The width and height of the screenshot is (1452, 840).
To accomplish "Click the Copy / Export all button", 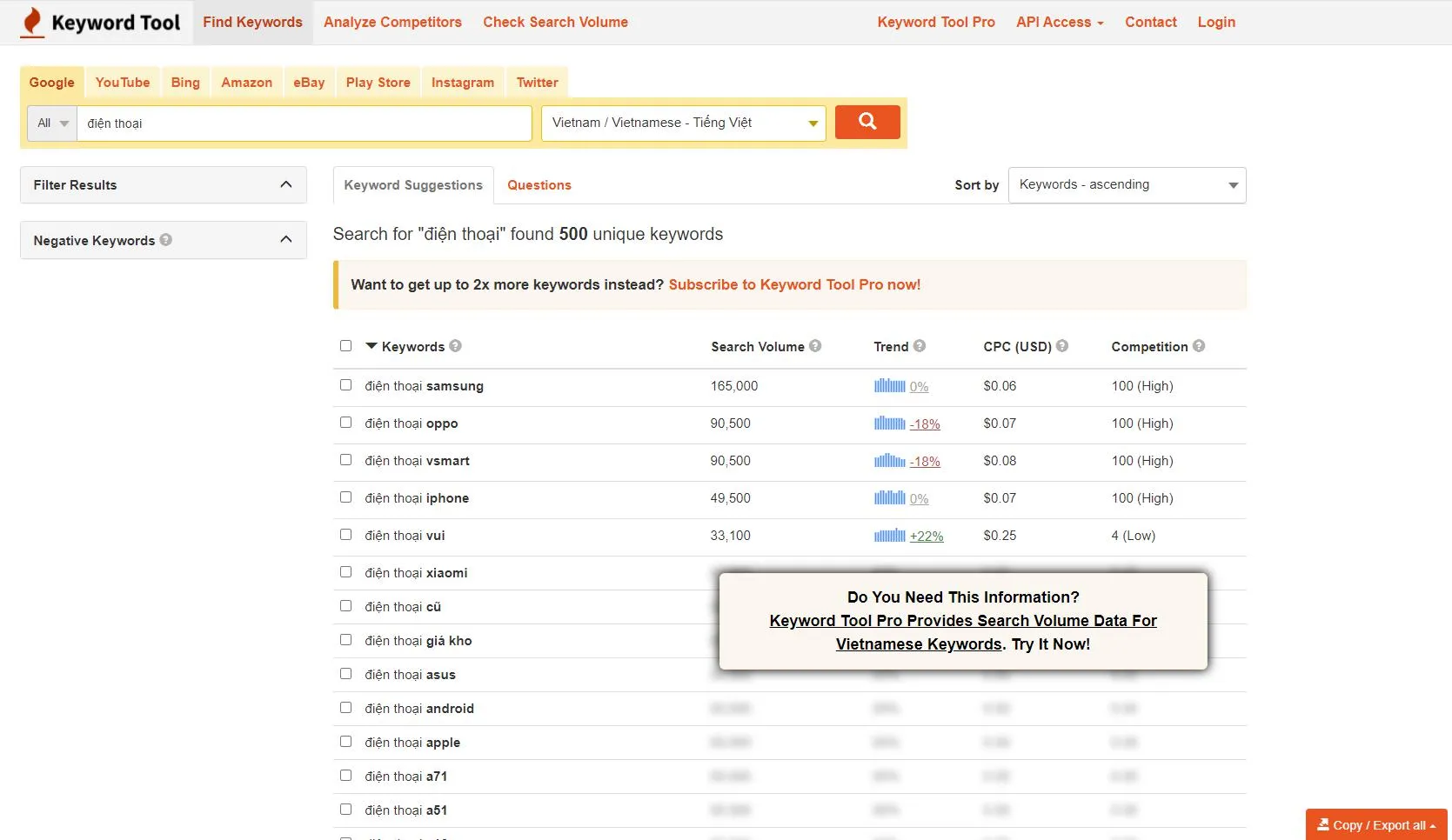I will coord(1375,825).
